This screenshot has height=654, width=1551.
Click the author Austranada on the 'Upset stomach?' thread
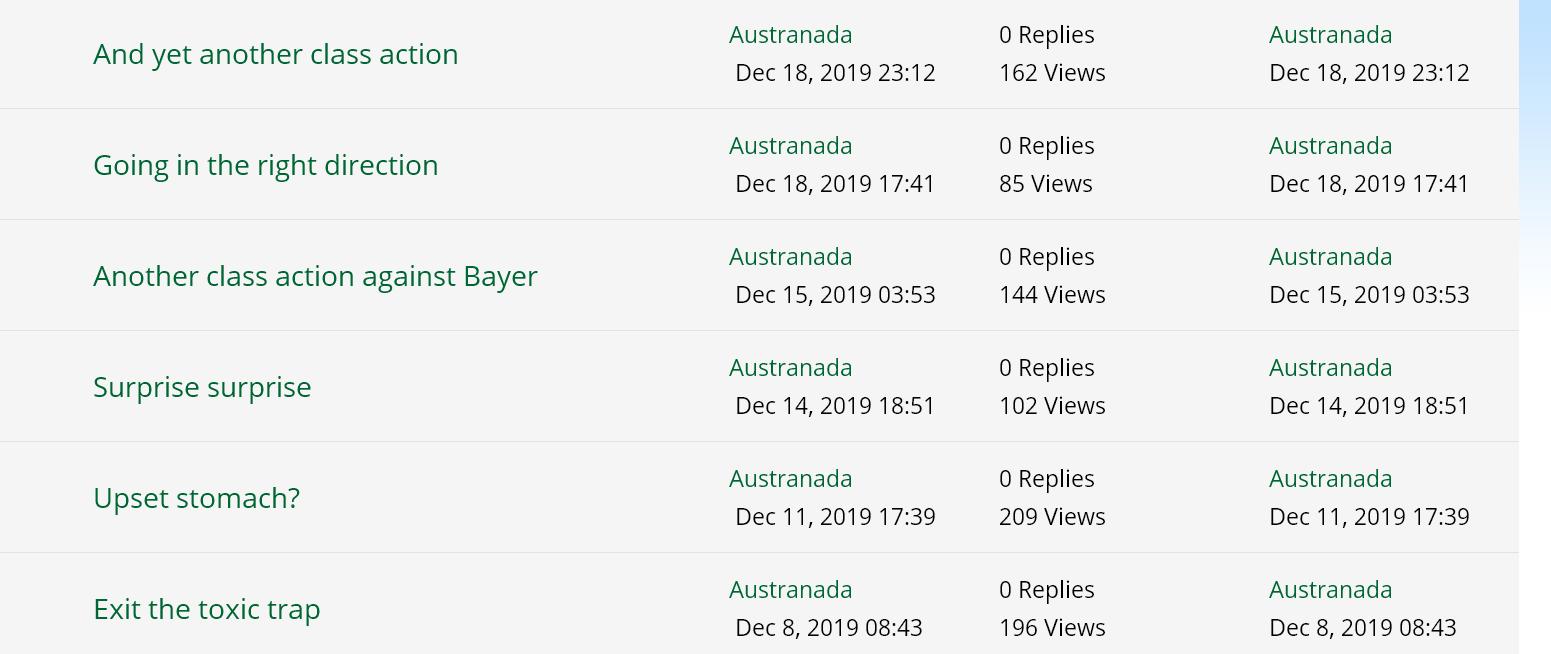[790, 479]
